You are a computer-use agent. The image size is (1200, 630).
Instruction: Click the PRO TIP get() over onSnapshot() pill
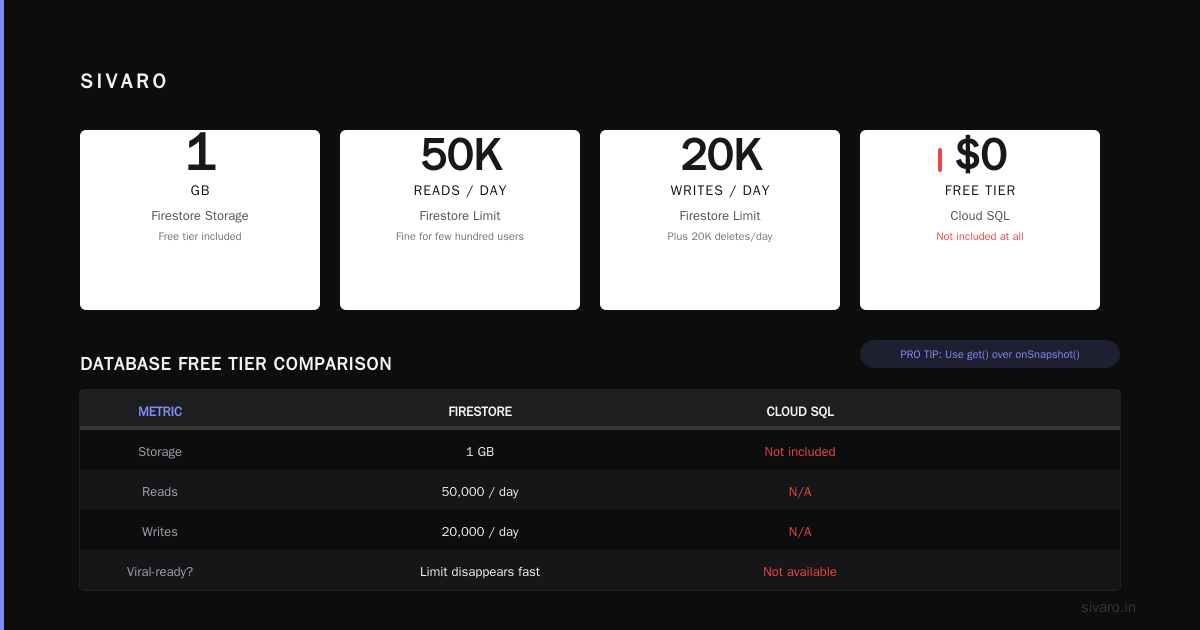pos(990,354)
